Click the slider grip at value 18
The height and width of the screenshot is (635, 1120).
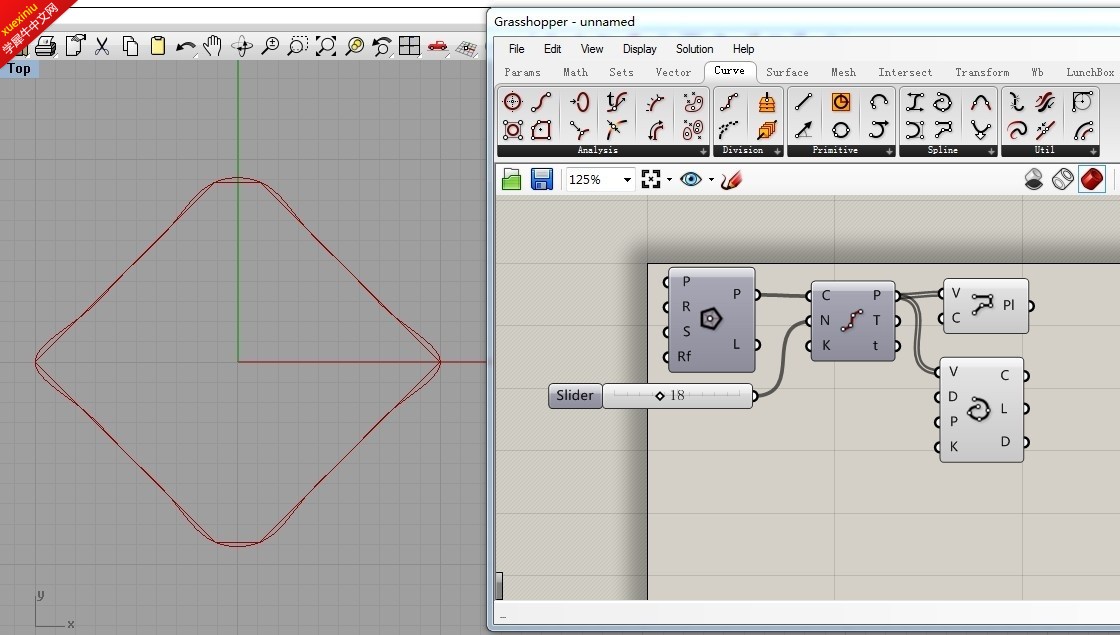660,396
